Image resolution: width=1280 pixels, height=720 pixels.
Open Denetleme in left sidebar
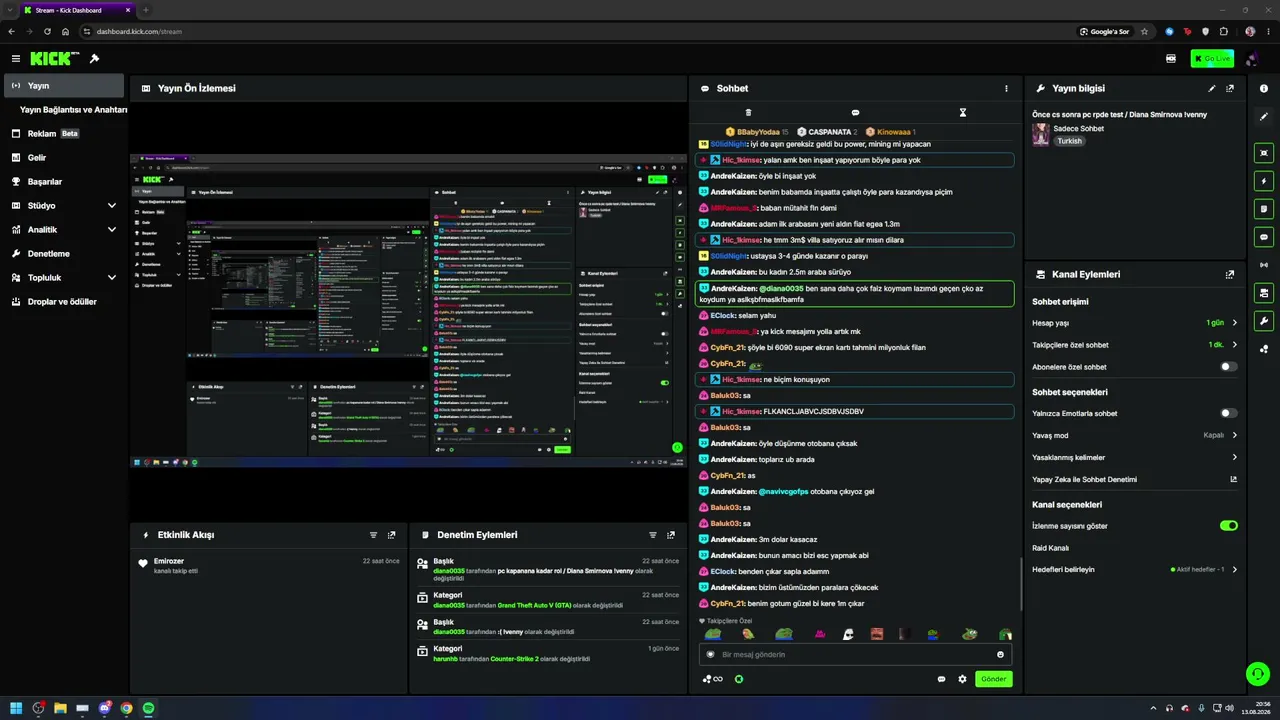tap(65, 253)
